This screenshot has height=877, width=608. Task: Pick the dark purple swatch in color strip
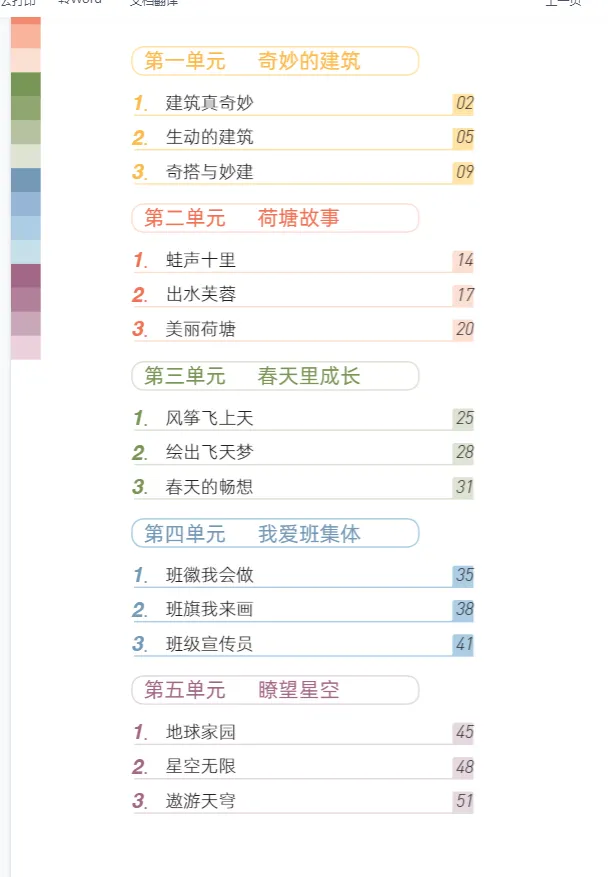point(26,275)
